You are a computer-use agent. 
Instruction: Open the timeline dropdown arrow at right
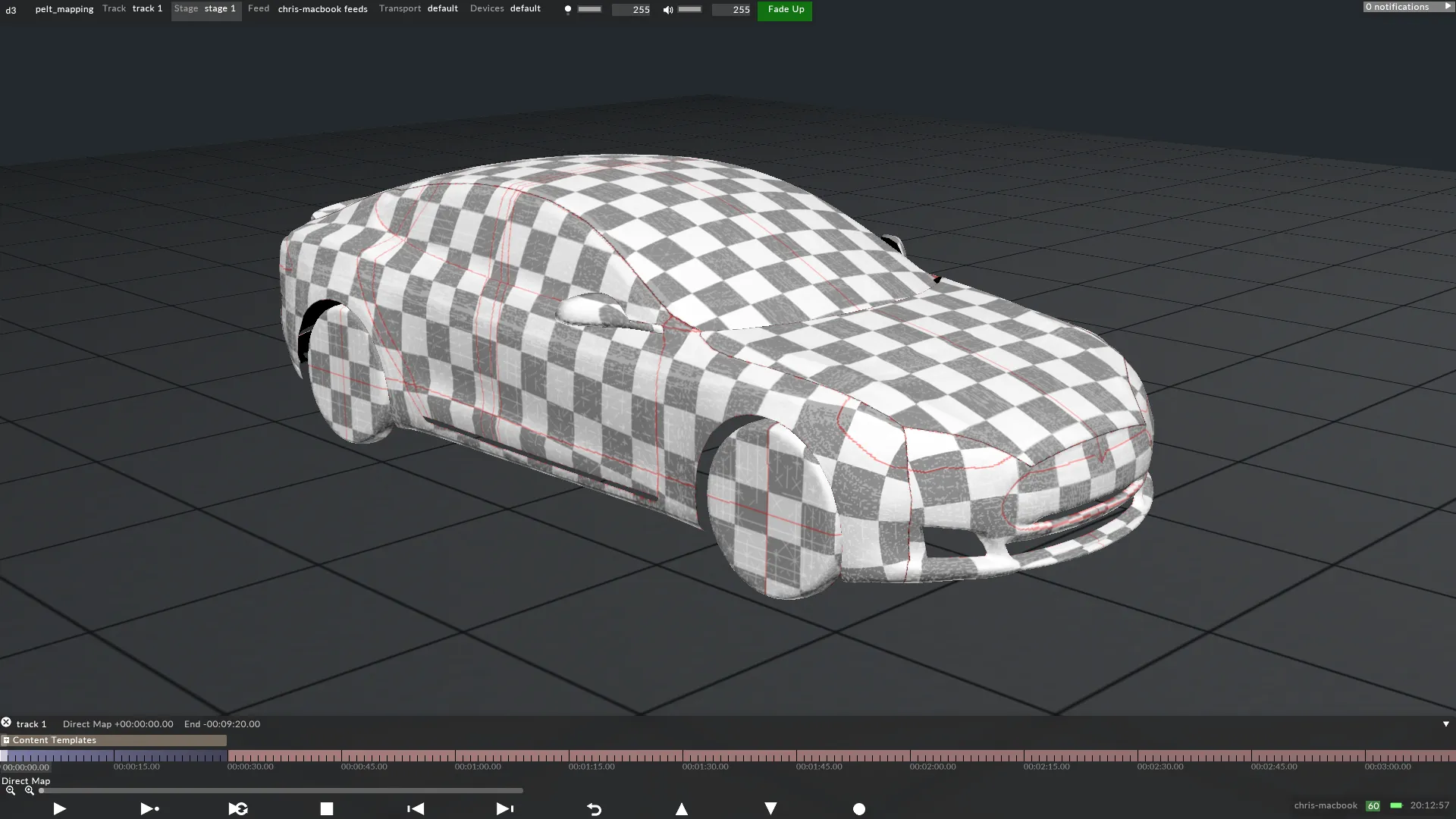(1445, 724)
